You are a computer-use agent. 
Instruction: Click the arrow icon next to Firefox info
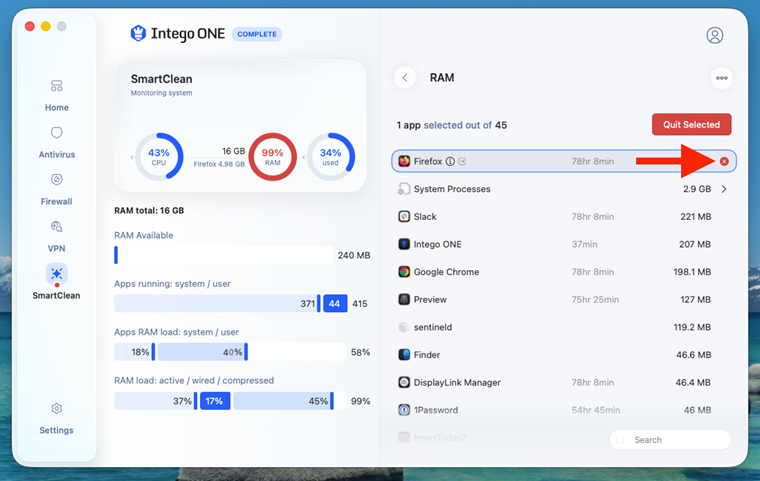coord(462,161)
